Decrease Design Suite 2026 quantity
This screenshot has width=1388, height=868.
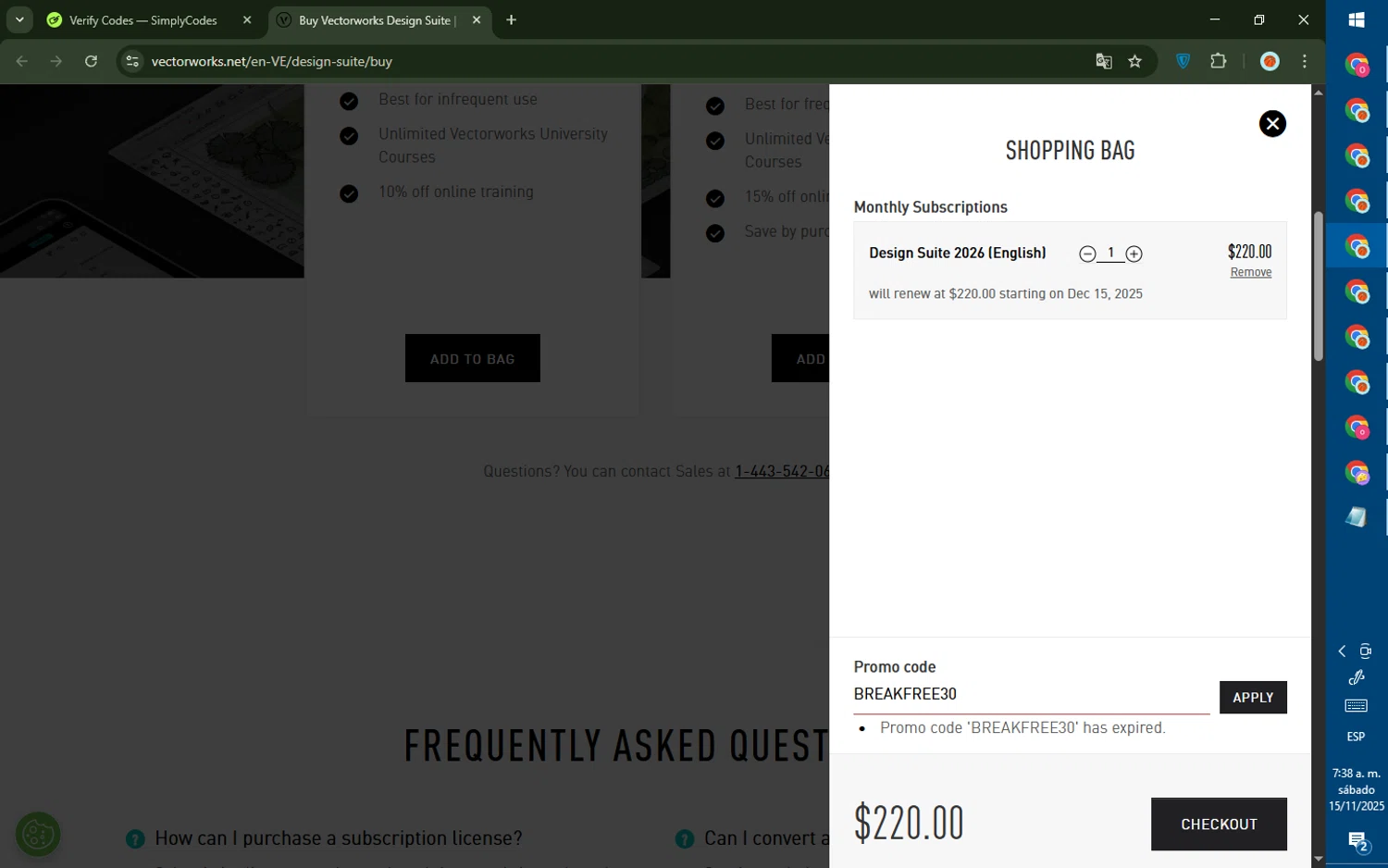point(1087,254)
